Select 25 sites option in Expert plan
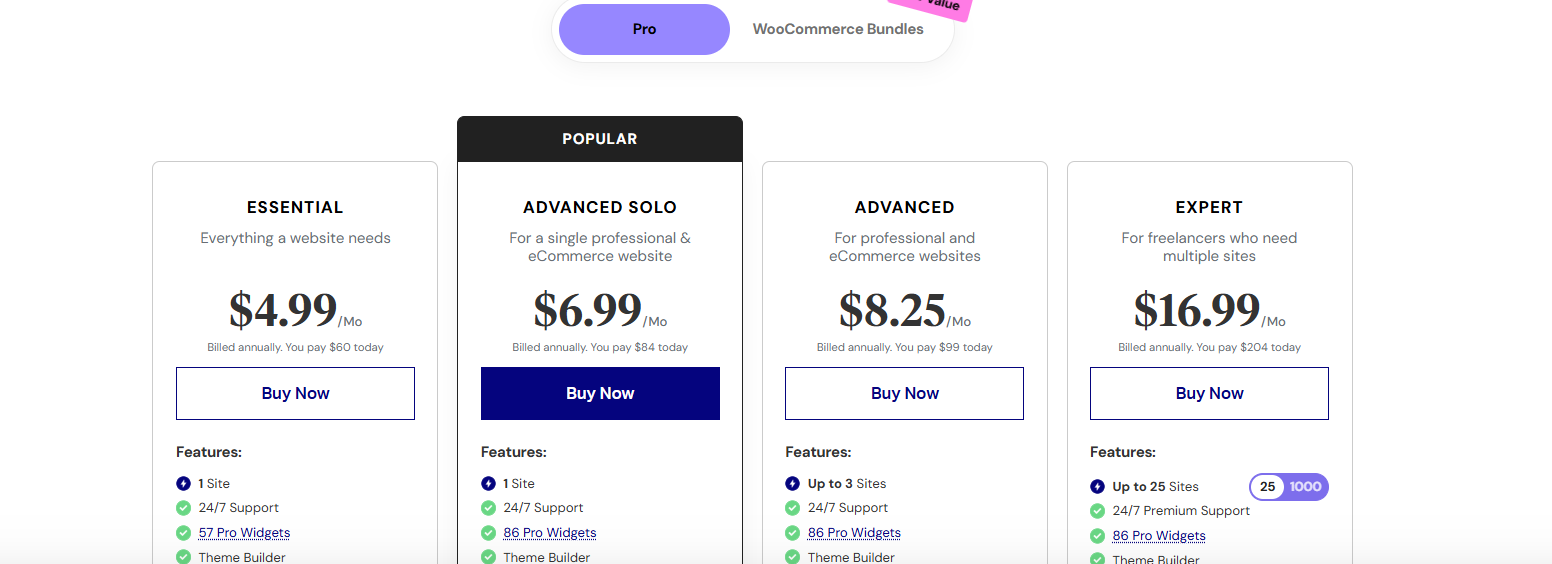The image size is (1552, 564). (1268, 487)
